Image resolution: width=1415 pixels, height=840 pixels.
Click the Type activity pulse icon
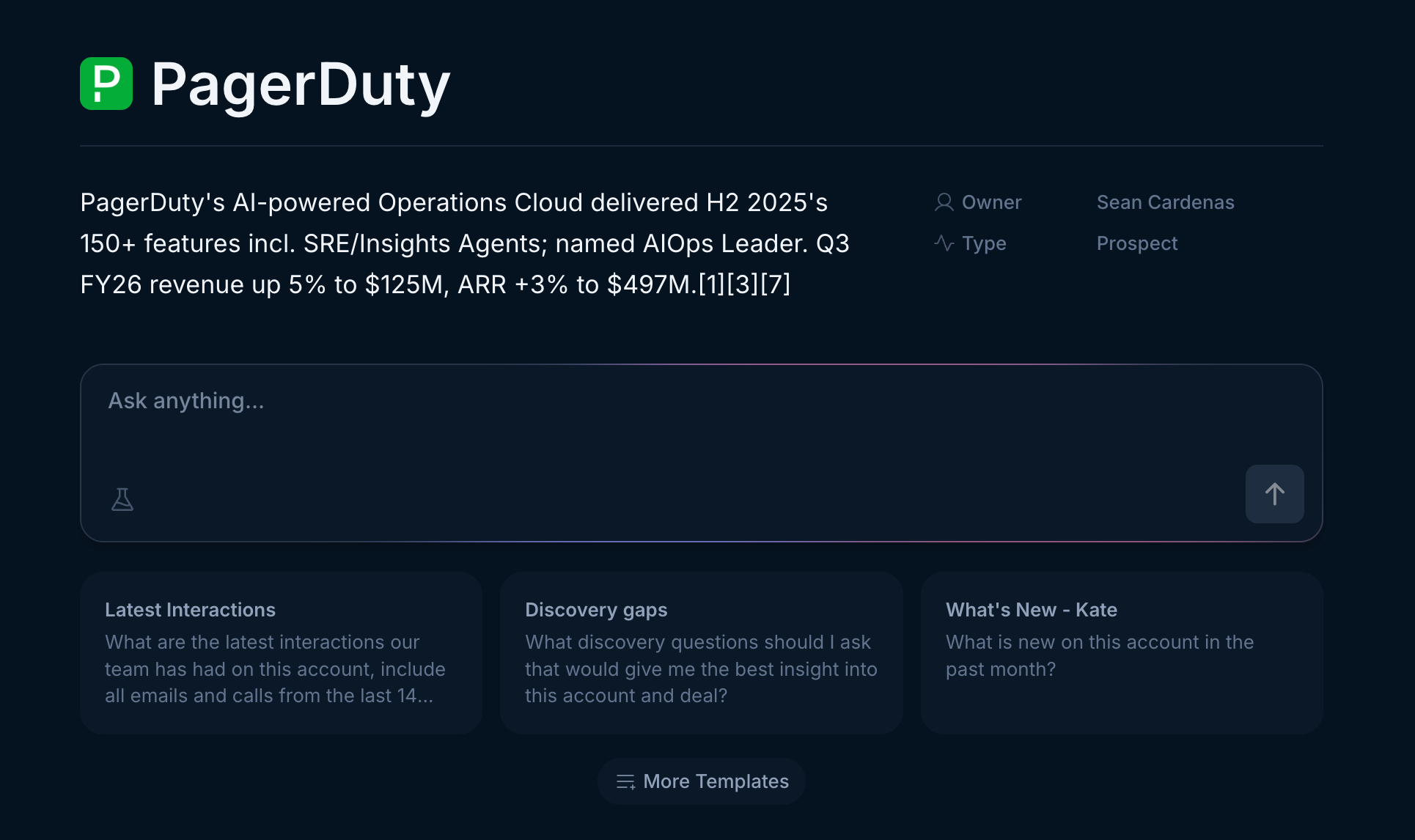[x=944, y=243]
